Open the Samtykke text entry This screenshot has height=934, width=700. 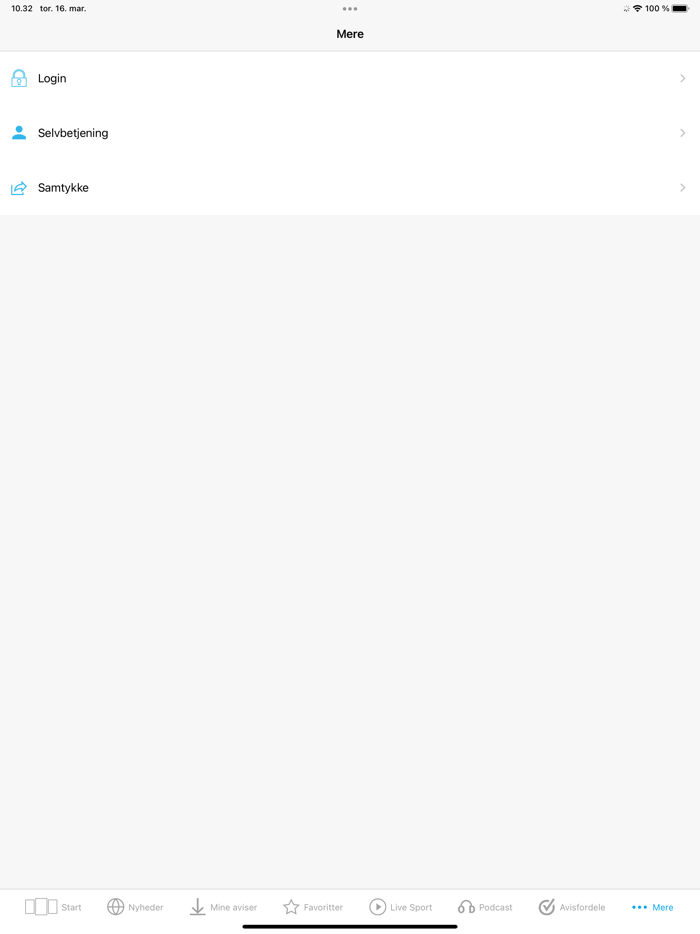pos(63,188)
